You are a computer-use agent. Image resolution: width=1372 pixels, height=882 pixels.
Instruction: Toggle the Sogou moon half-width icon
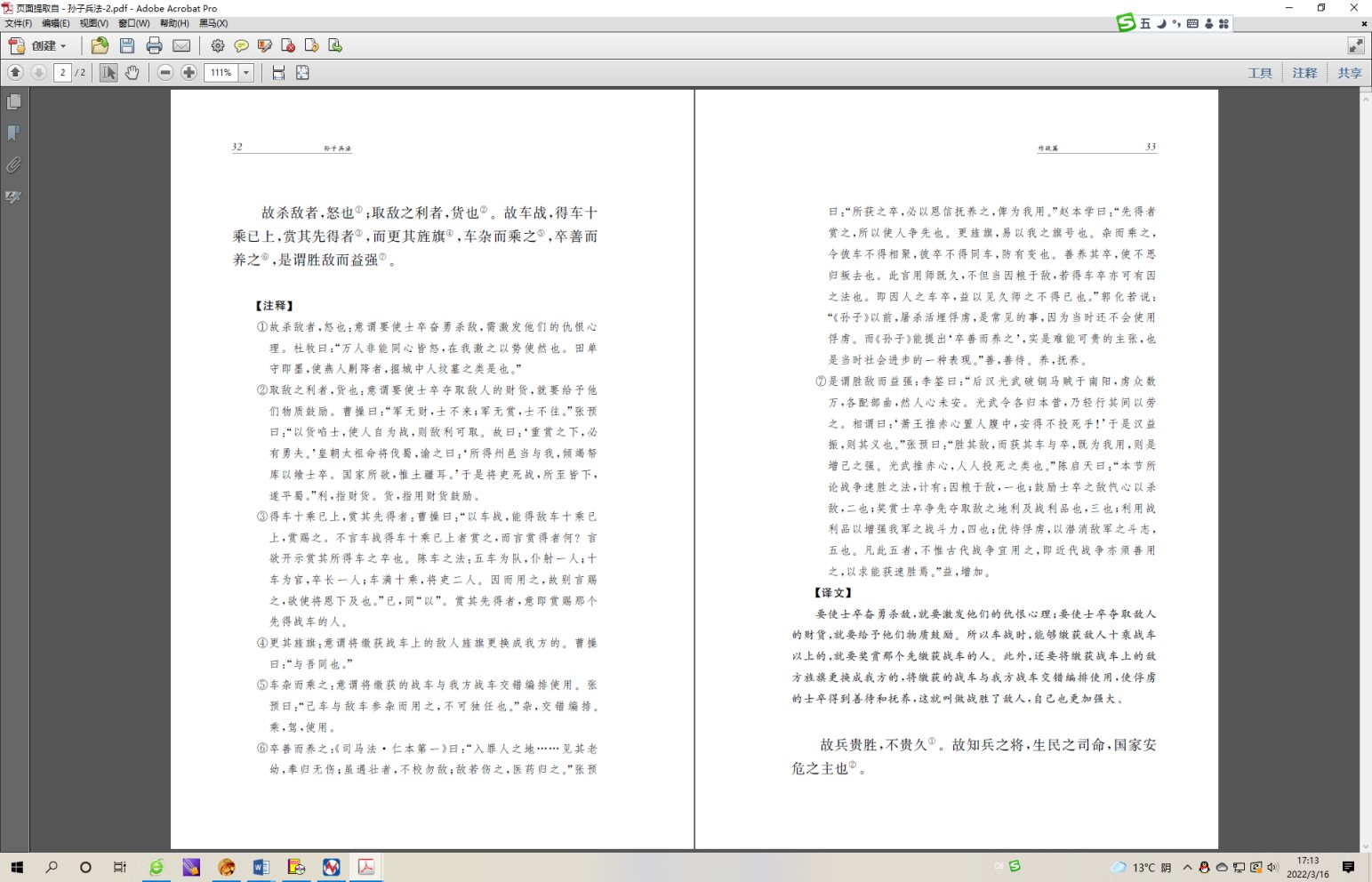tap(1161, 24)
